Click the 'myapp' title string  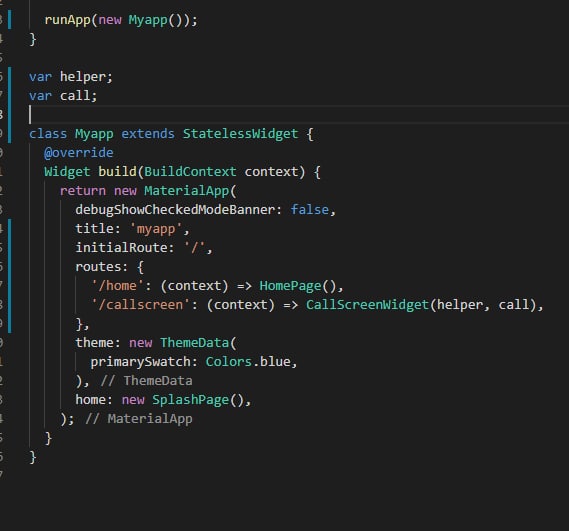[x=156, y=229]
